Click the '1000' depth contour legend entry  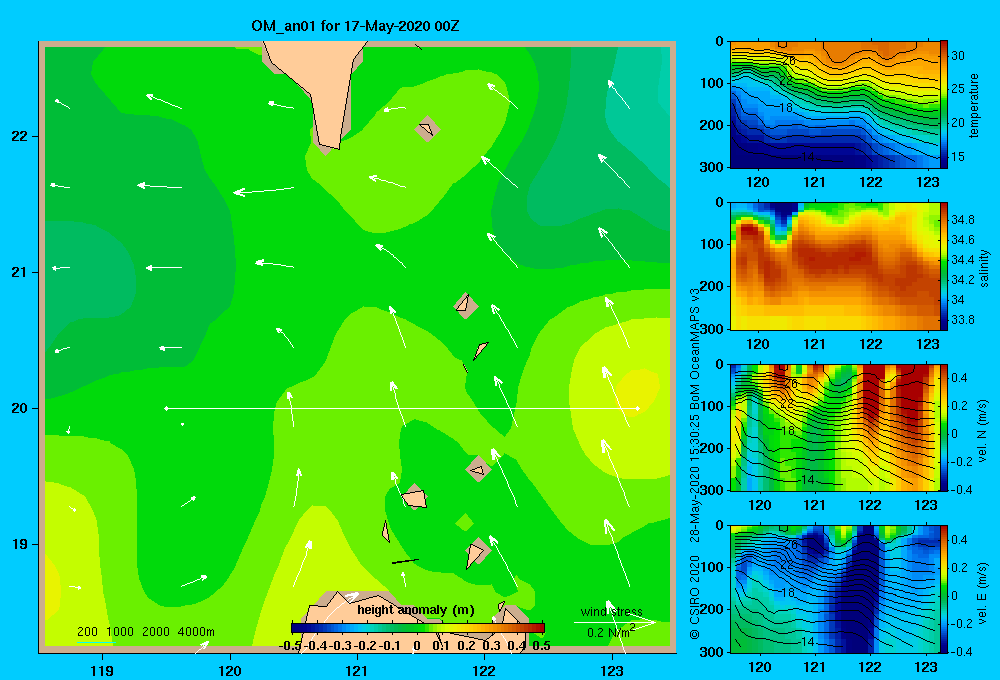(x=120, y=632)
